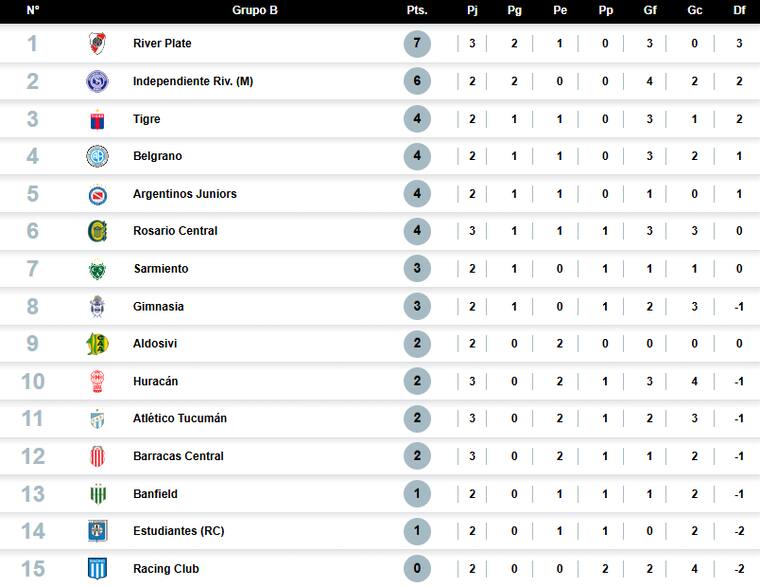The width and height of the screenshot is (760, 587).
Task: Click the Tigre team badge
Action: coord(97,119)
